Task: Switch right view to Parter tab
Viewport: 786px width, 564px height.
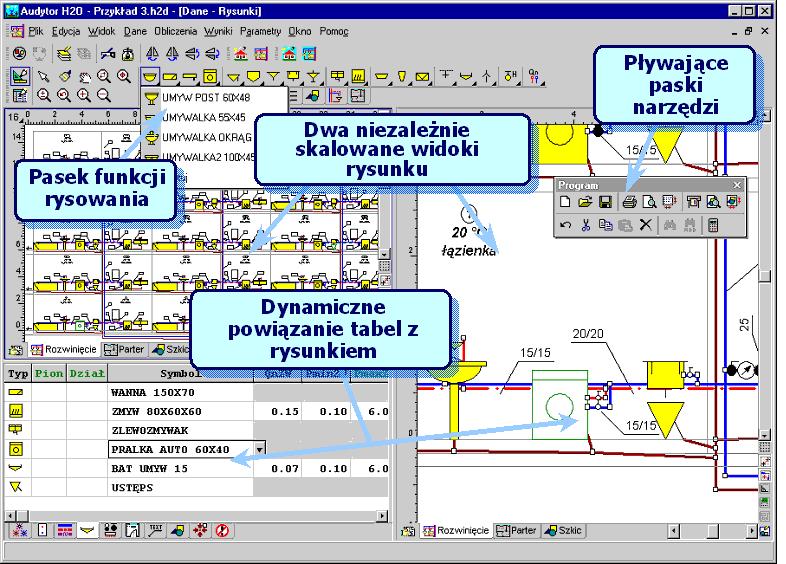Action: (516, 530)
